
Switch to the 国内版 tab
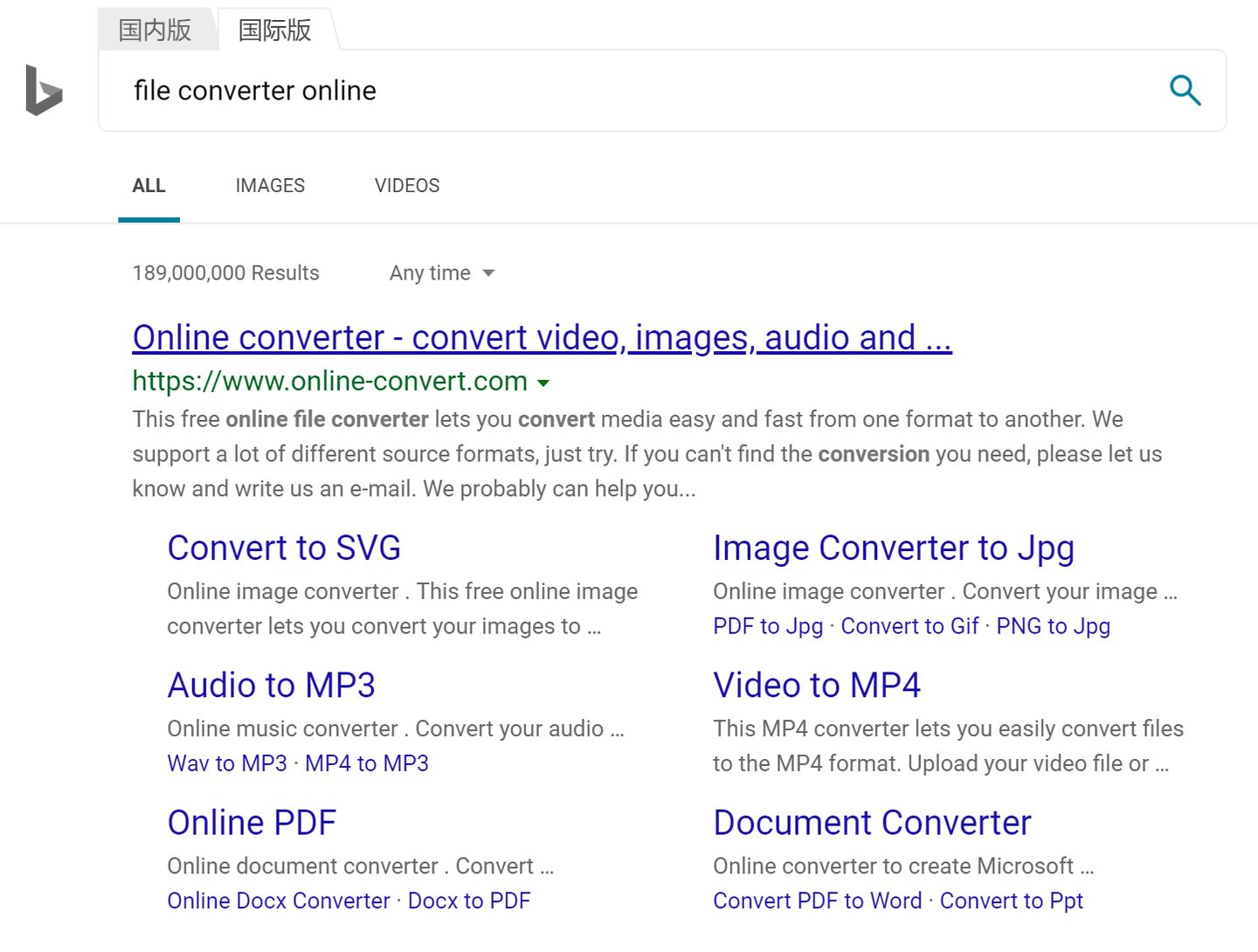(155, 30)
